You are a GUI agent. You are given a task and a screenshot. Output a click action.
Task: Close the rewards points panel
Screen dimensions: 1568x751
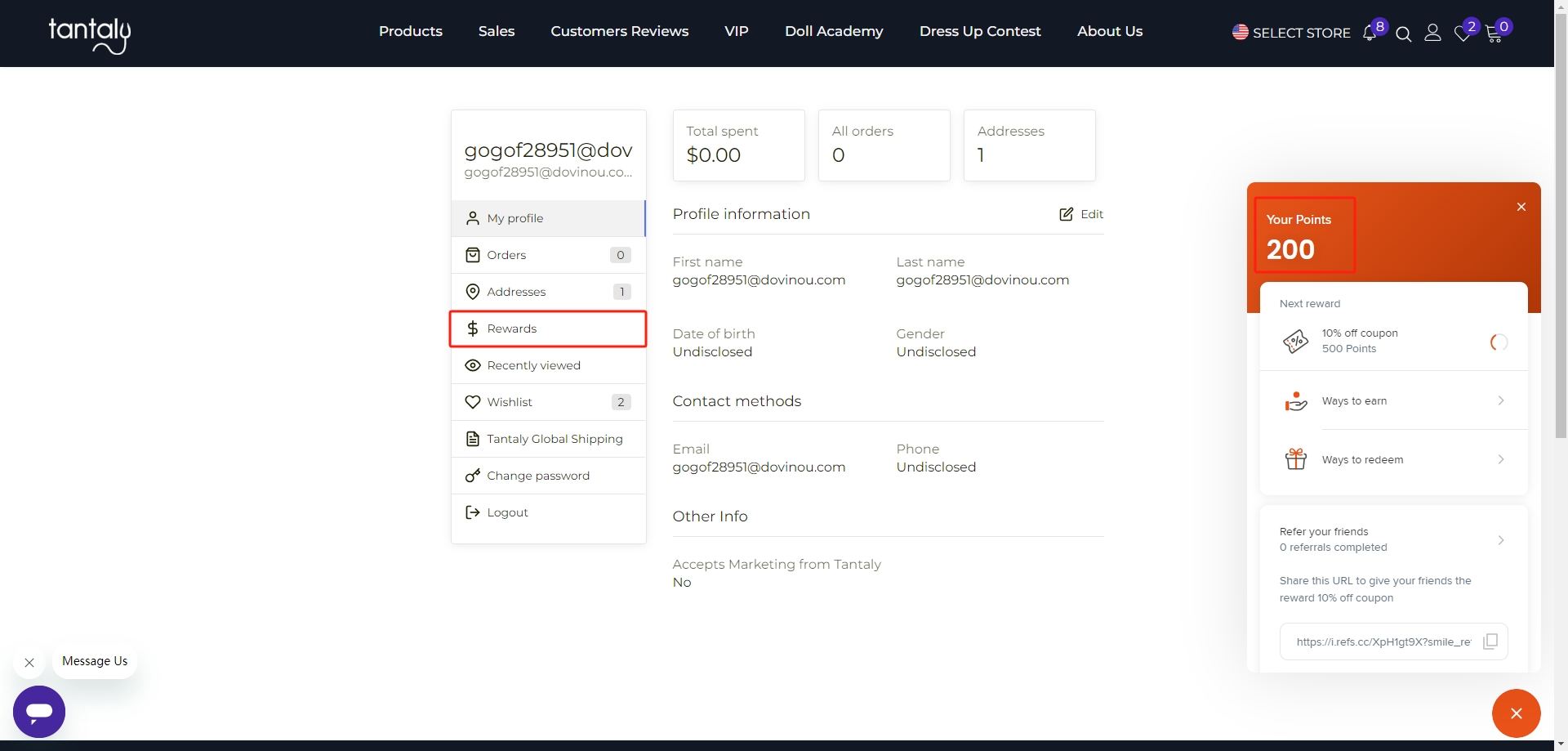1521,207
